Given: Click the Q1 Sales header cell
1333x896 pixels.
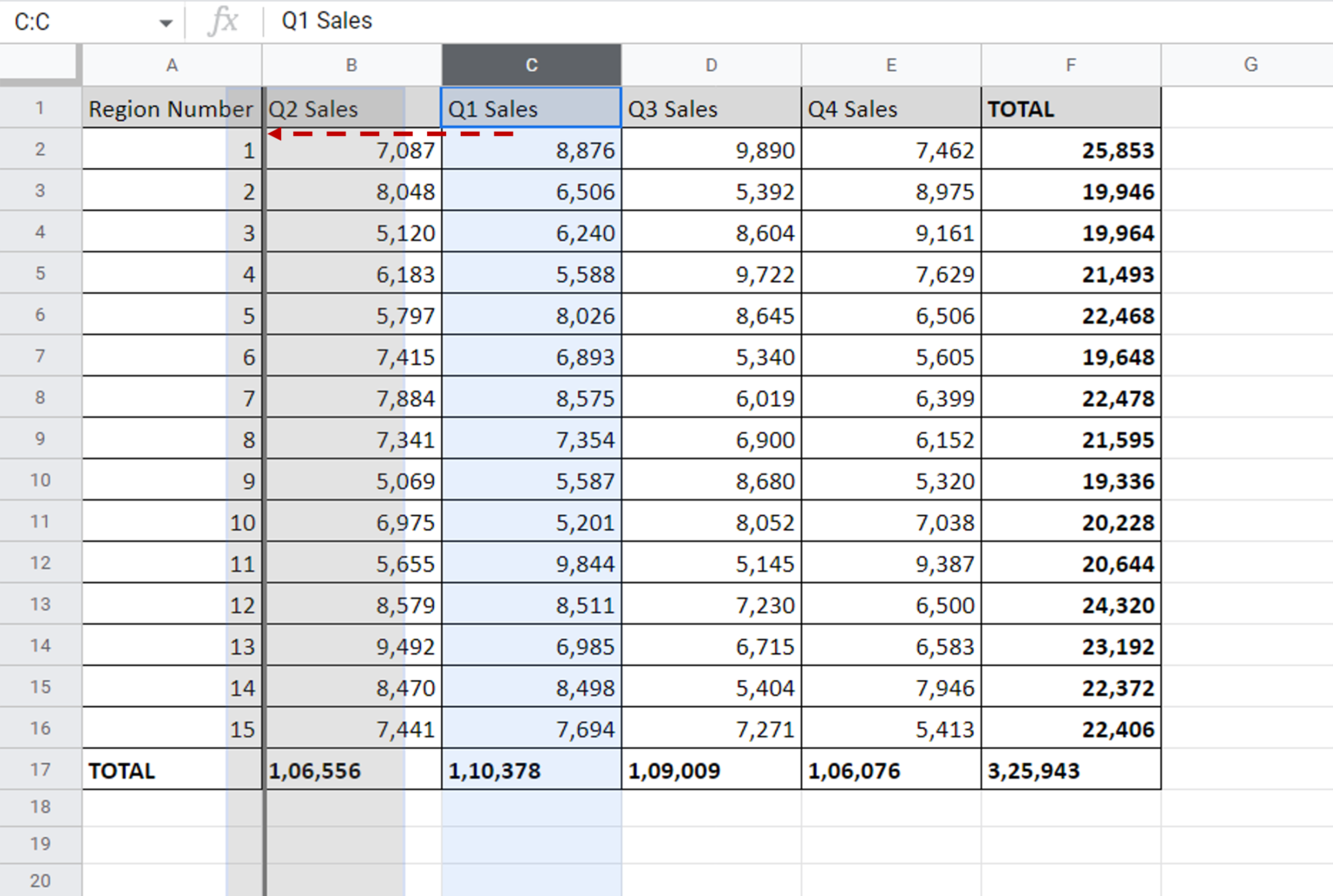Looking at the screenshot, I should pos(531,108).
